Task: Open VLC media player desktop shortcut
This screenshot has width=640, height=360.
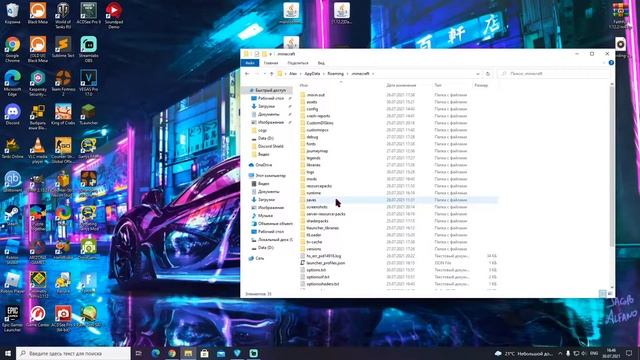Action: point(38,150)
